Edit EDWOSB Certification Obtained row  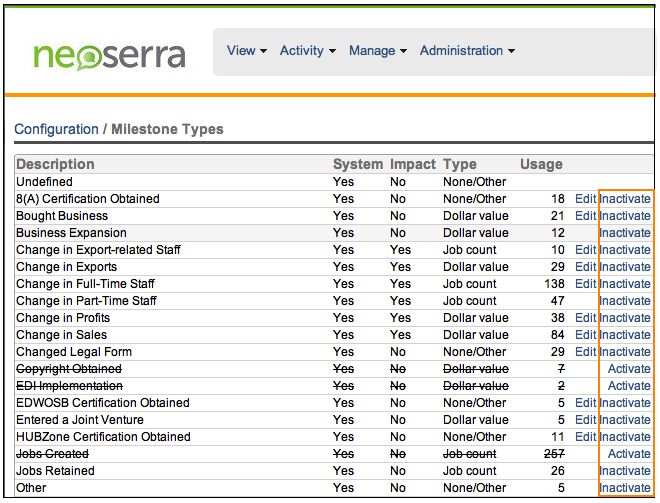tap(585, 403)
